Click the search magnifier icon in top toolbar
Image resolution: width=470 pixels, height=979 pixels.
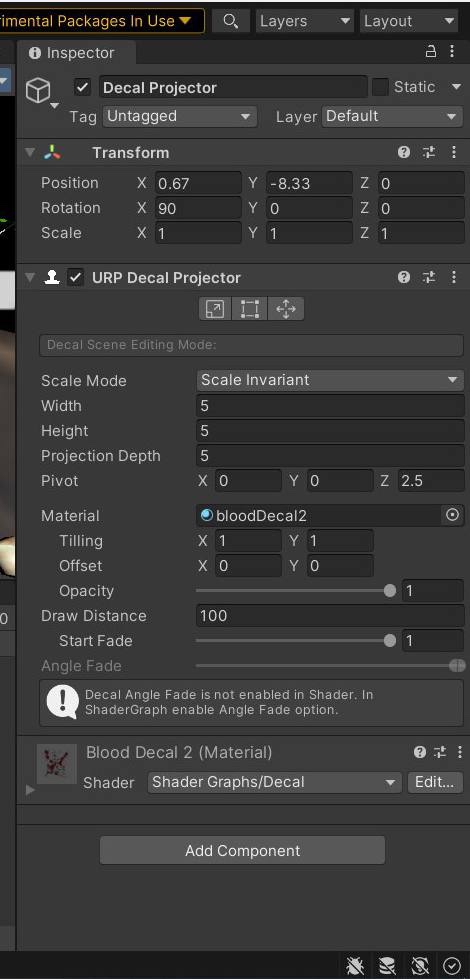(230, 21)
